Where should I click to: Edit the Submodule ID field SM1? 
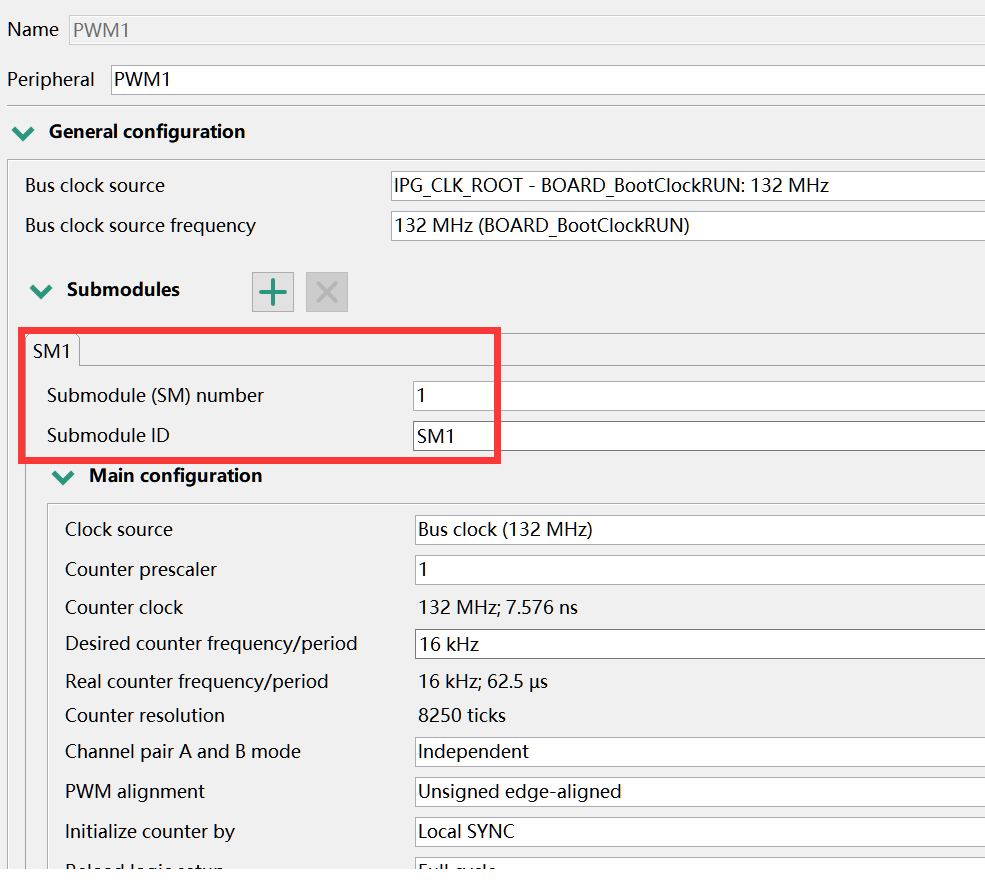(699, 436)
